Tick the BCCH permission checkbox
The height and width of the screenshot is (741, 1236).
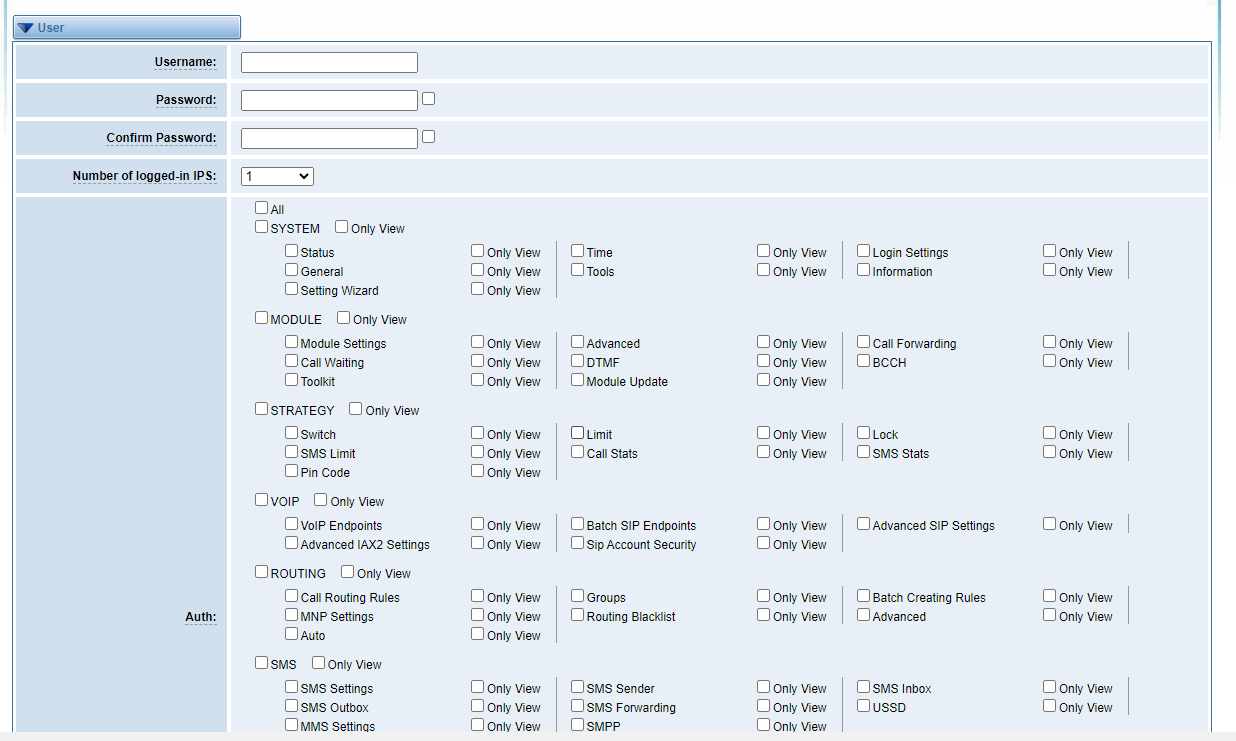click(863, 361)
